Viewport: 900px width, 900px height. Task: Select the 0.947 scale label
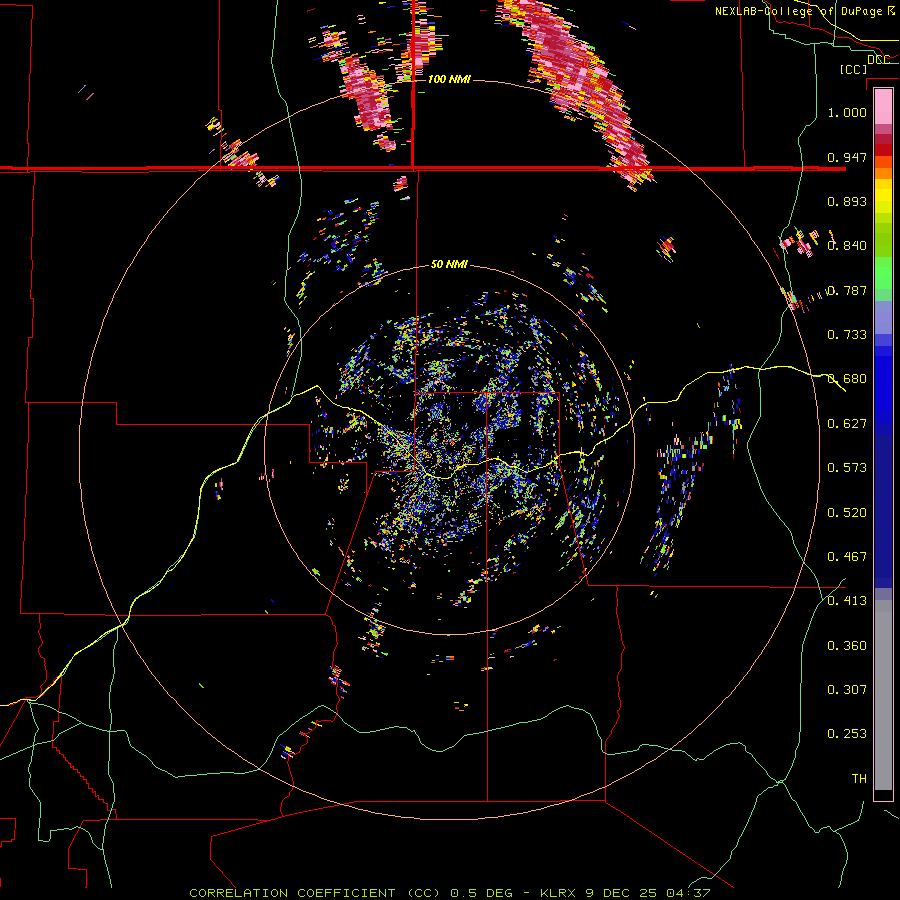[847, 157]
